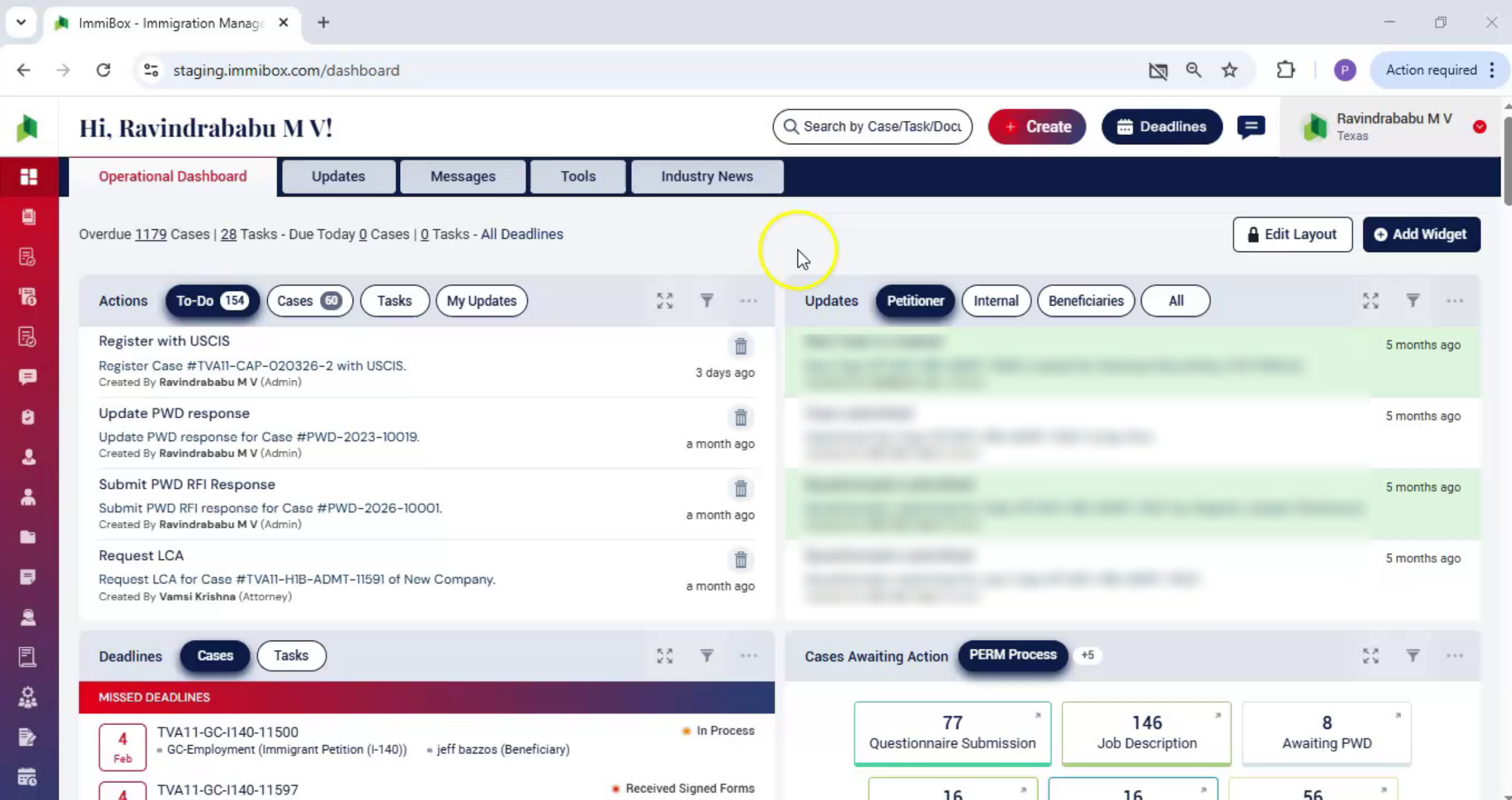Screen dimensions: 1512x800
Task: Switch to the Updates tab
Action: point(338,176)
